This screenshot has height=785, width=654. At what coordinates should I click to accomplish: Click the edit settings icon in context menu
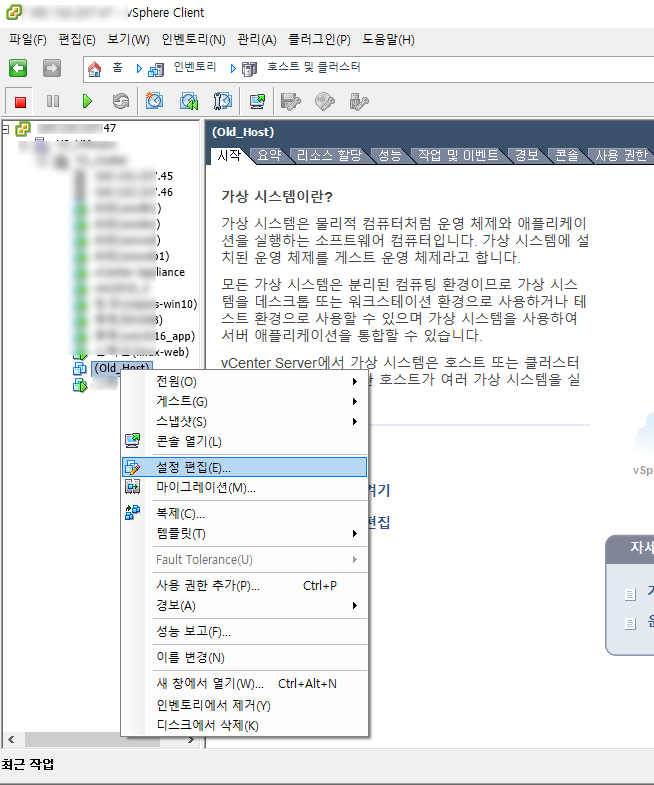pyautogui.click(x=133, y=467)
